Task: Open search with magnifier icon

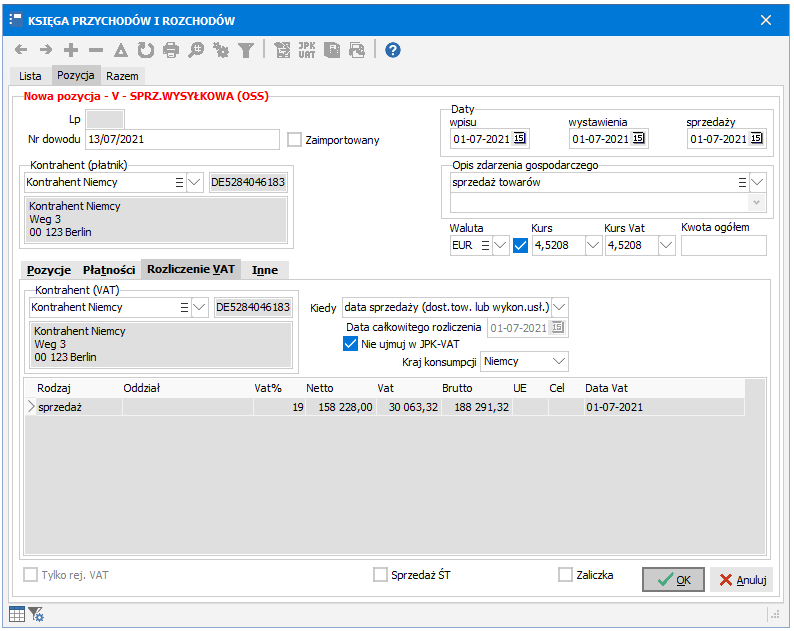Action: (196, 50)
